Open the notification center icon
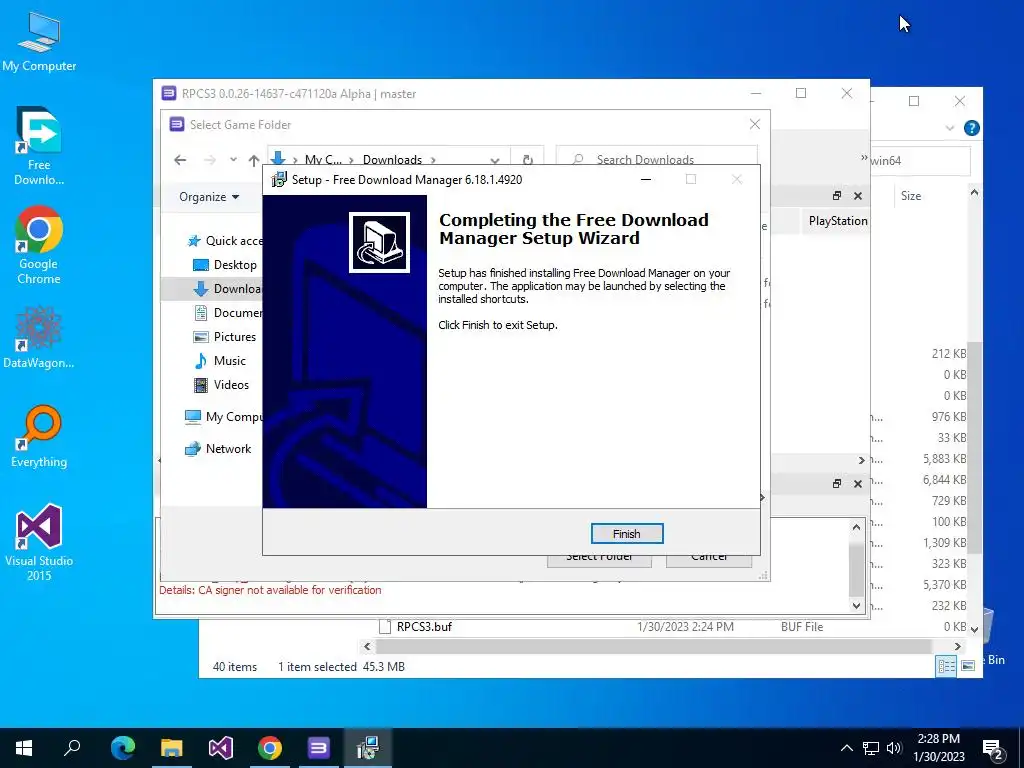 993,748
